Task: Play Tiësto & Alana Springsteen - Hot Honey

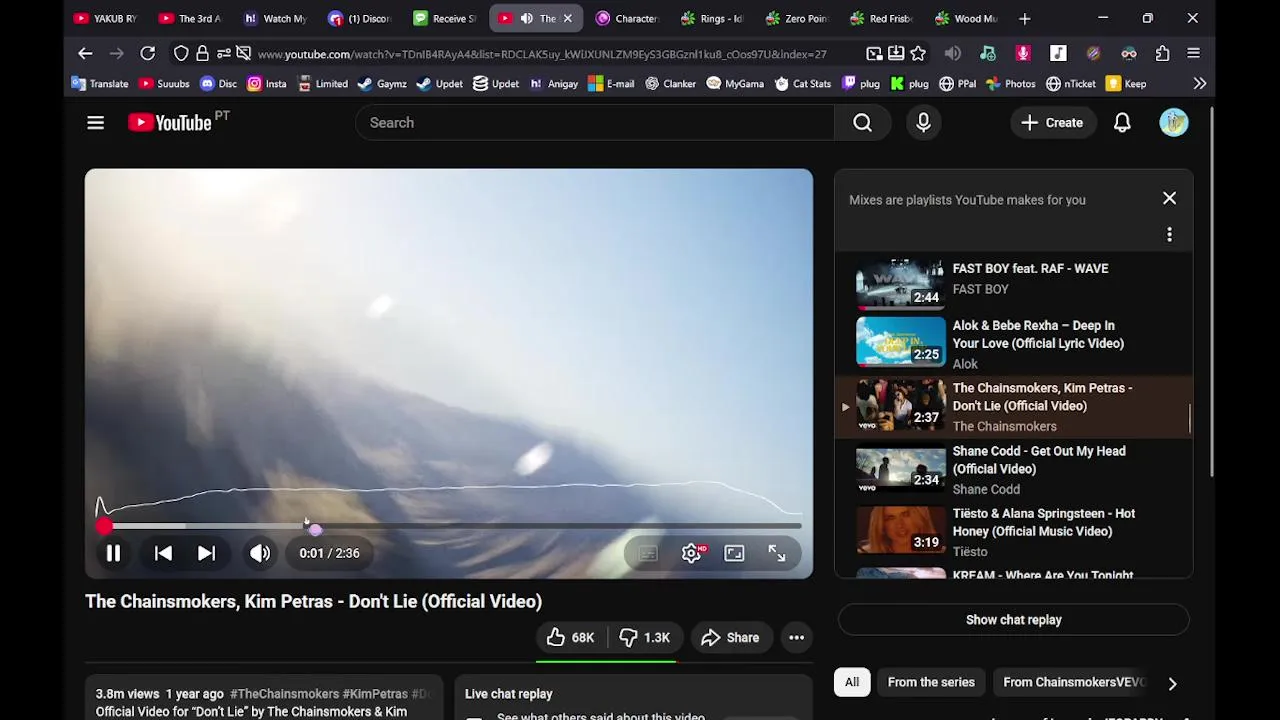Action: point(1013,531)
